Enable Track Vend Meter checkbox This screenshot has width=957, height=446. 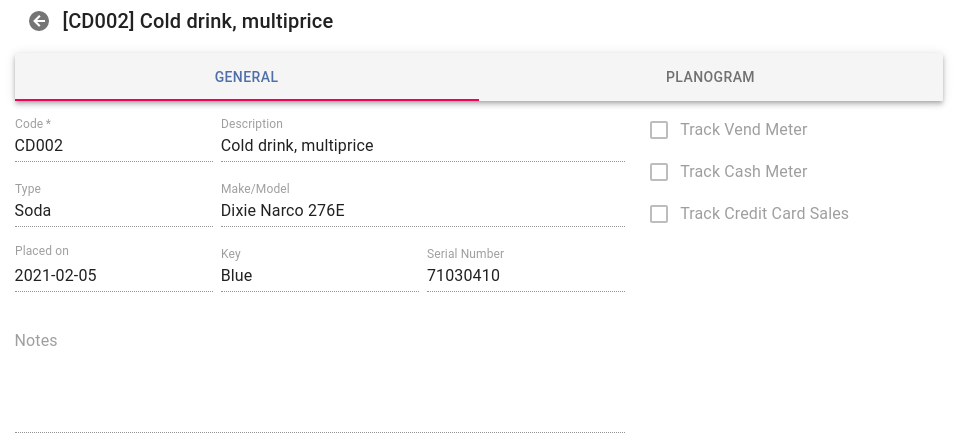pyautogui.click(x=659, y=130)
